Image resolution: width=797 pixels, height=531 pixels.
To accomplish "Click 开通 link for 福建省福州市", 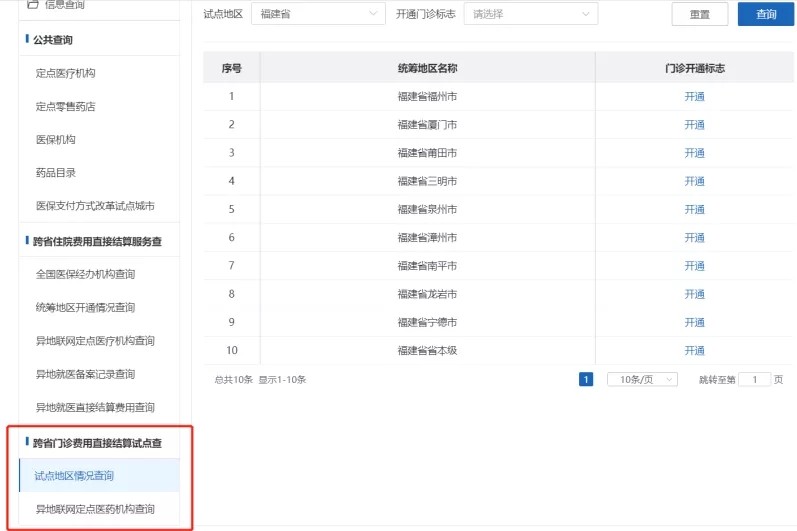I will [x=694, y=97].
